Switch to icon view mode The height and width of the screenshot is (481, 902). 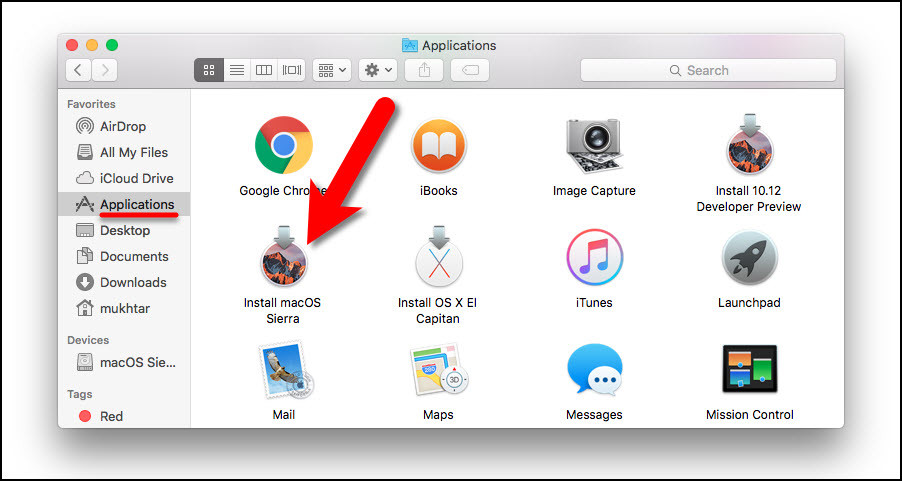click(x=209, y=70)
